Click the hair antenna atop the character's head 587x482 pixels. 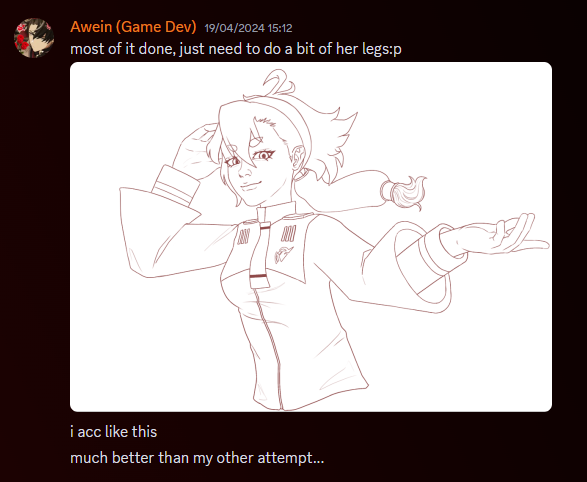[279, 82]
